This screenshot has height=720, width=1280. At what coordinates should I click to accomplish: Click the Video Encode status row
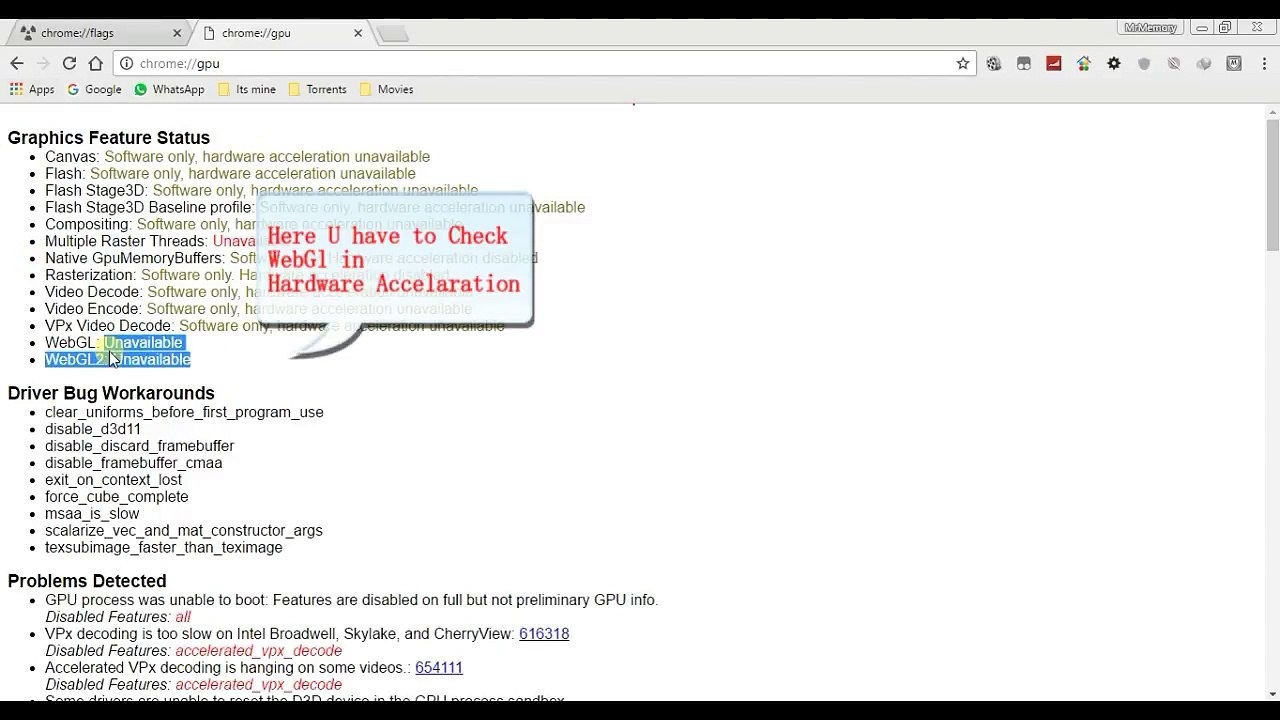pyautogui.click(x=258, y=309)
